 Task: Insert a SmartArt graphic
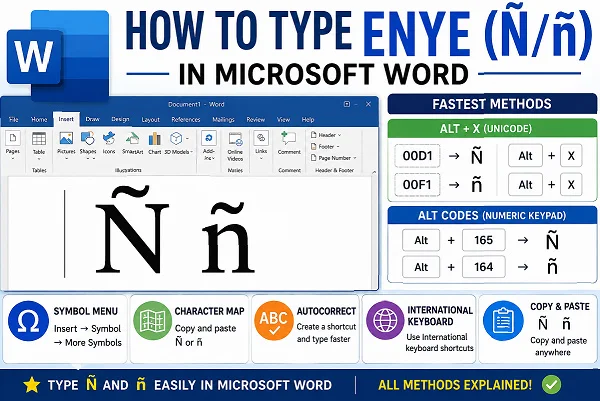click(132, 143)
